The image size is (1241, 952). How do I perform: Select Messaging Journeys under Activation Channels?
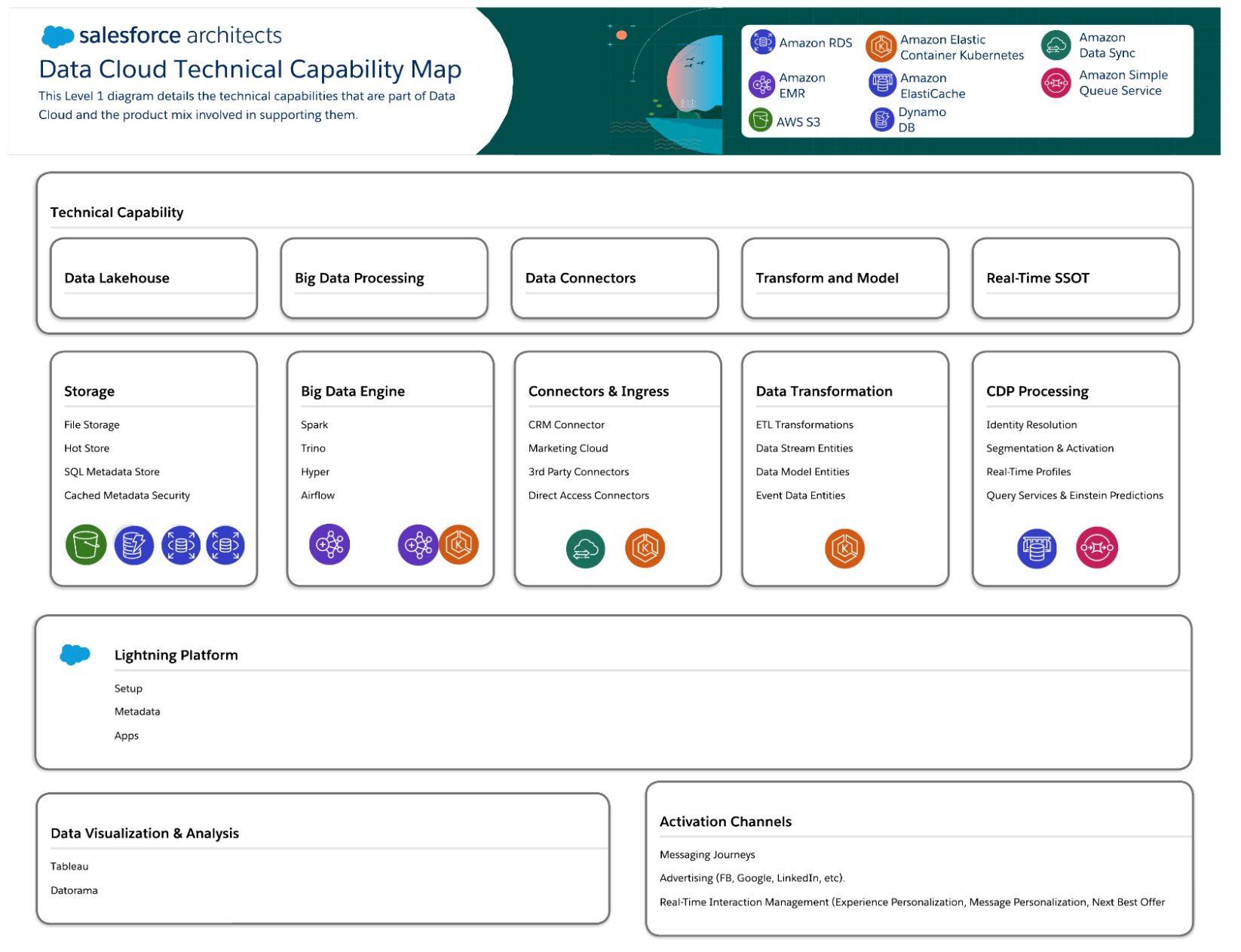point(706,855)
